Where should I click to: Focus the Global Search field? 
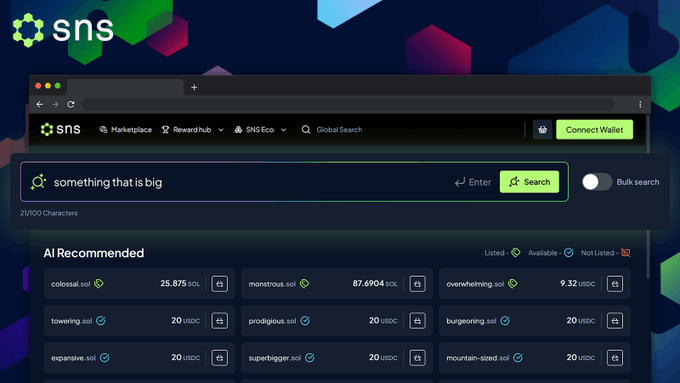(x=339, y=130)
